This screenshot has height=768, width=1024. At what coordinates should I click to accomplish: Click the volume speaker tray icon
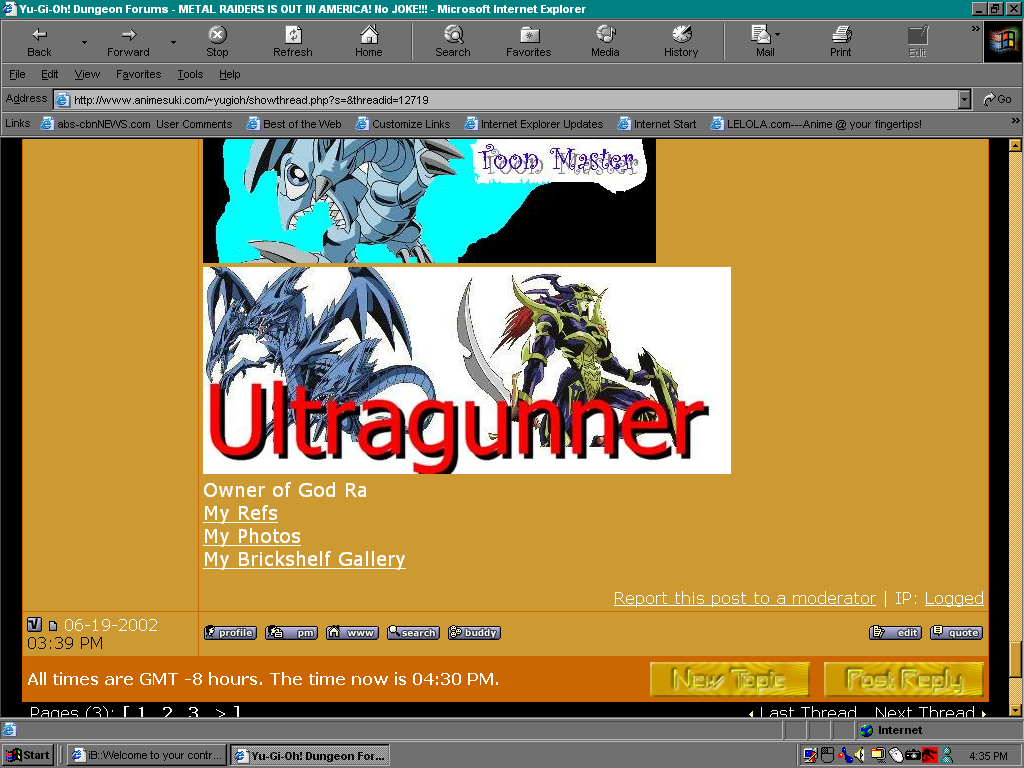click(859, 756)
